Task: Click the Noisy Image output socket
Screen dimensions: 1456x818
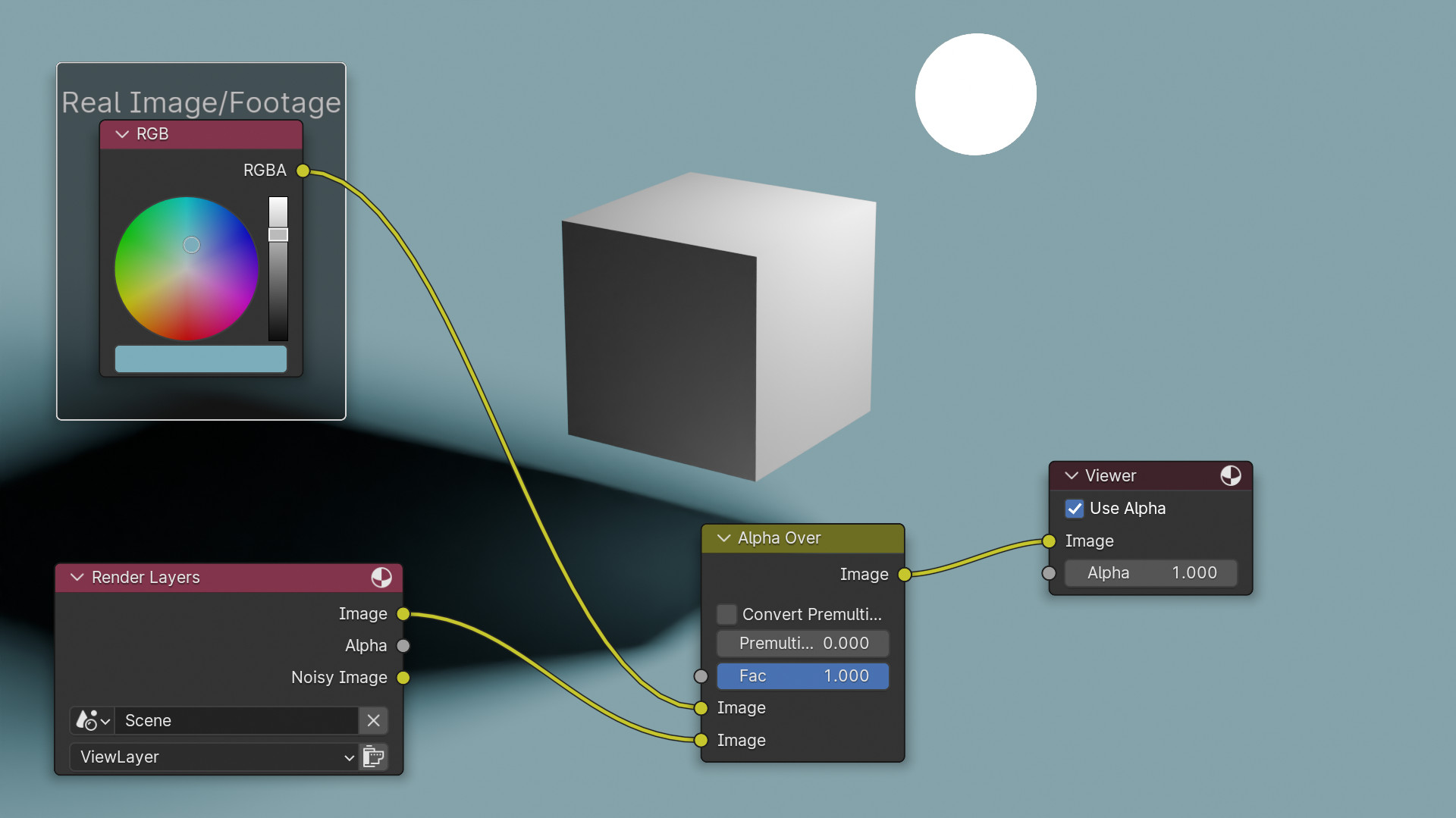Action: point(403,678)
